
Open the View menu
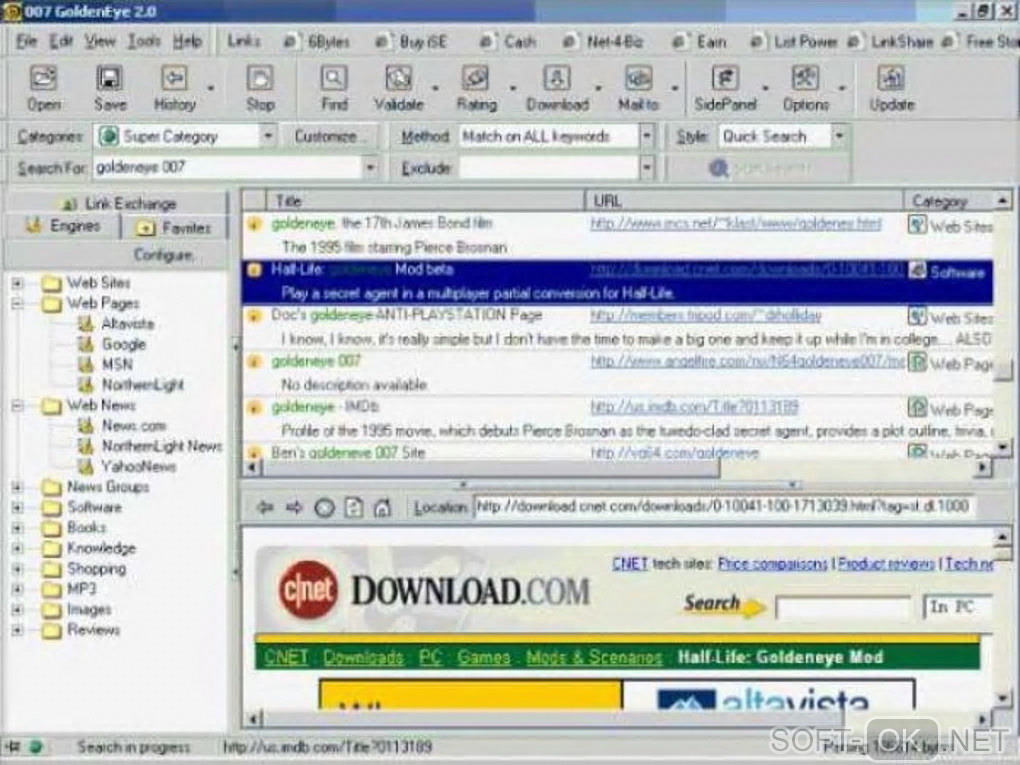pyautogui.click(x=100, y=41)
